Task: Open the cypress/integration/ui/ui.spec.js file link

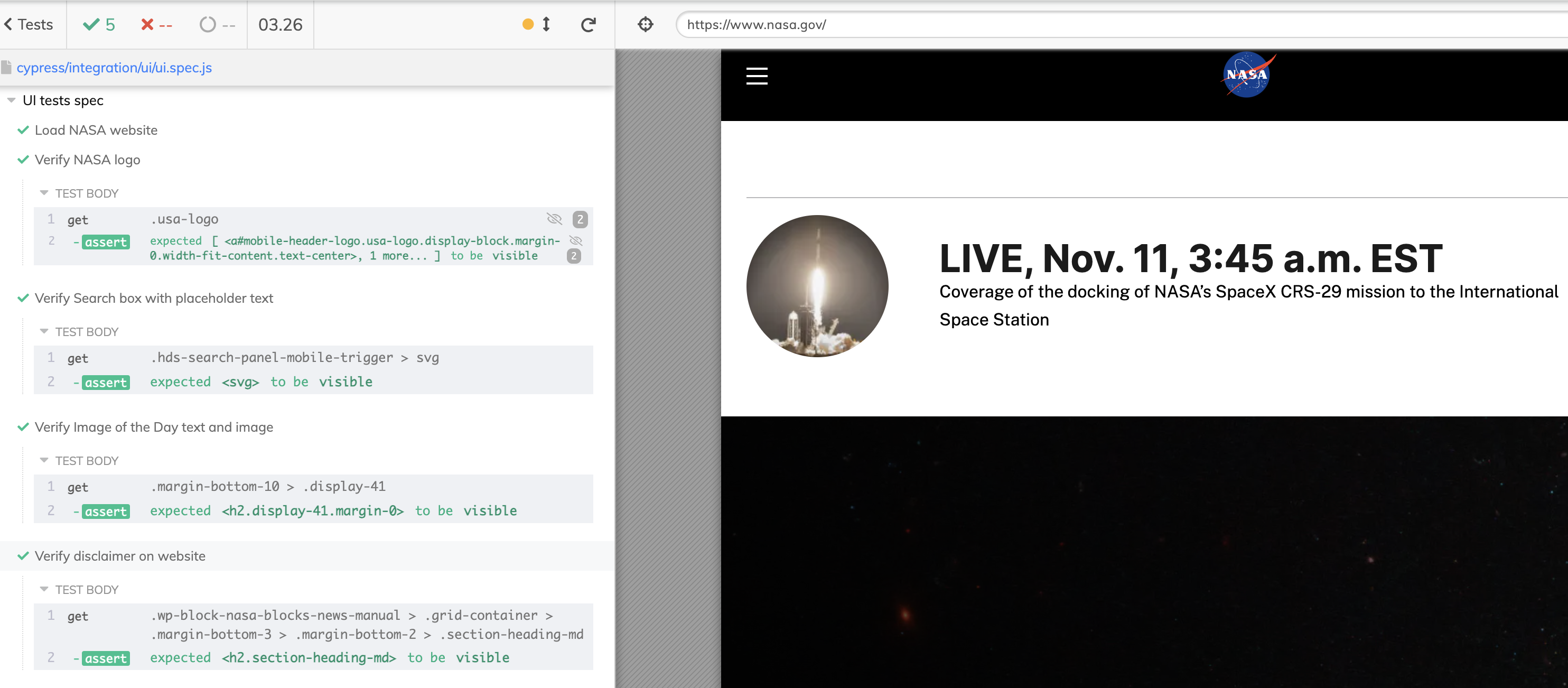Action: click(114, 68)
